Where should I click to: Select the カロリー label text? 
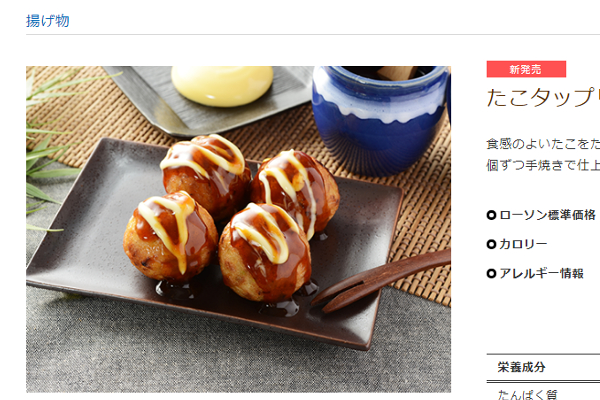coord(523,244)
